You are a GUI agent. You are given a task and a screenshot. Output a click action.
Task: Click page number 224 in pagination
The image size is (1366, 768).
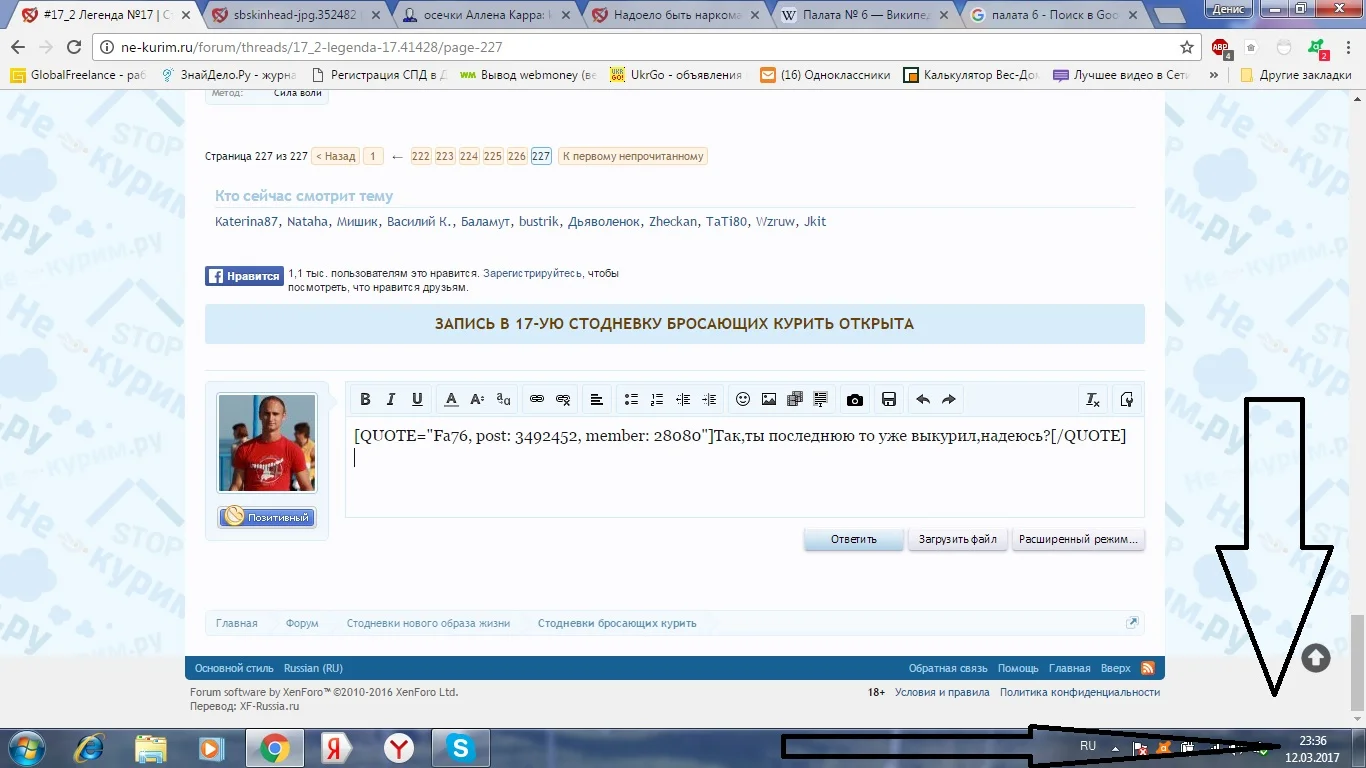click(468, 156)
